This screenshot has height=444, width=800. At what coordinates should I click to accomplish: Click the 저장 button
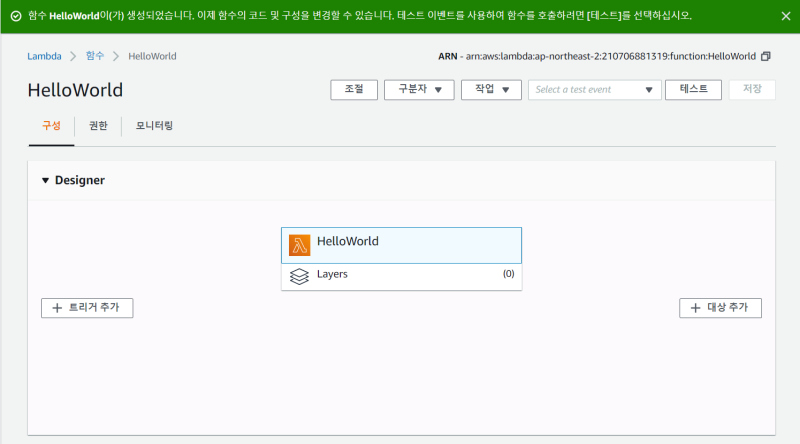click(752, 90)
